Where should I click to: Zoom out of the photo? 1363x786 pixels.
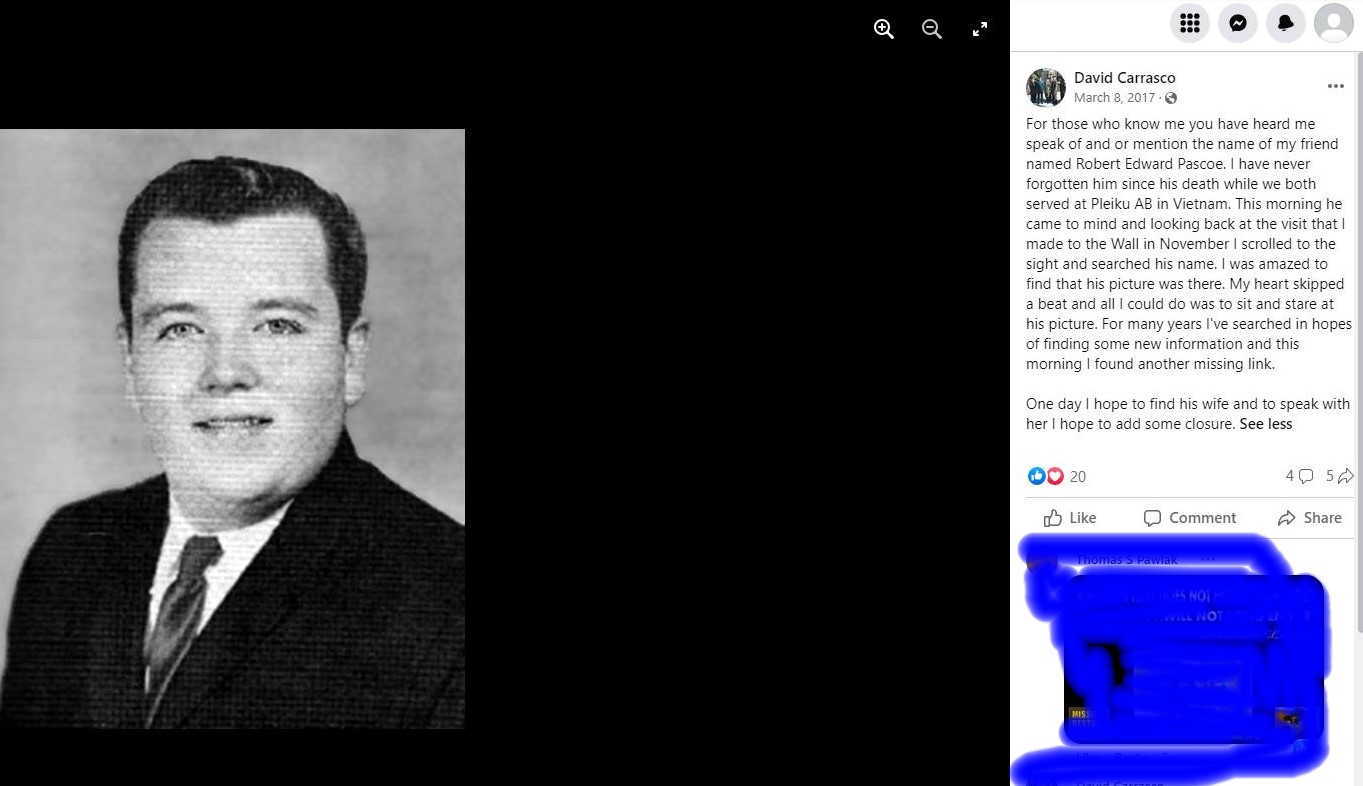pos(932,29)
